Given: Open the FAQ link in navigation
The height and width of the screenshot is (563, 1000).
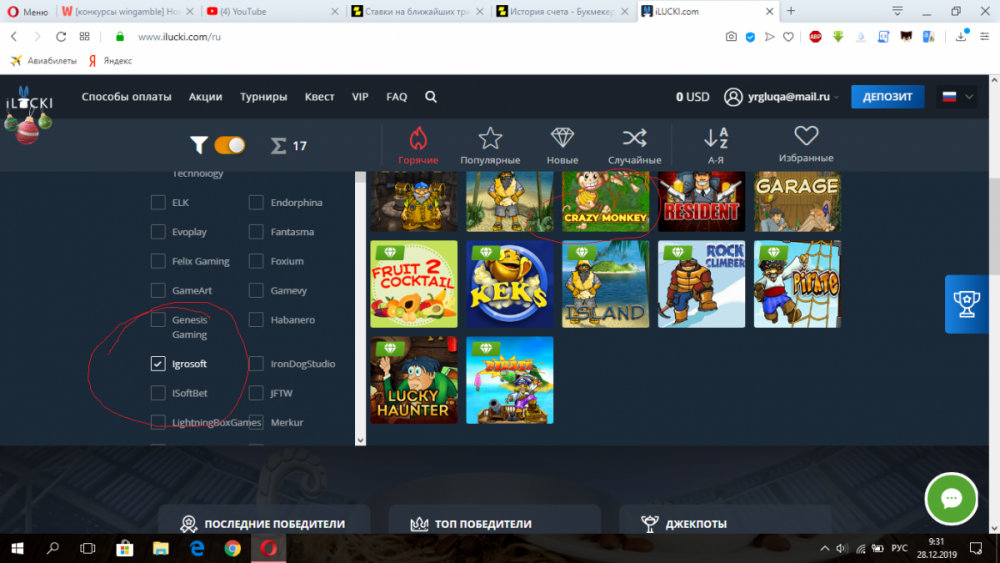Looking at the screenshot, I should pyautogui.click(x=397, y=97).
